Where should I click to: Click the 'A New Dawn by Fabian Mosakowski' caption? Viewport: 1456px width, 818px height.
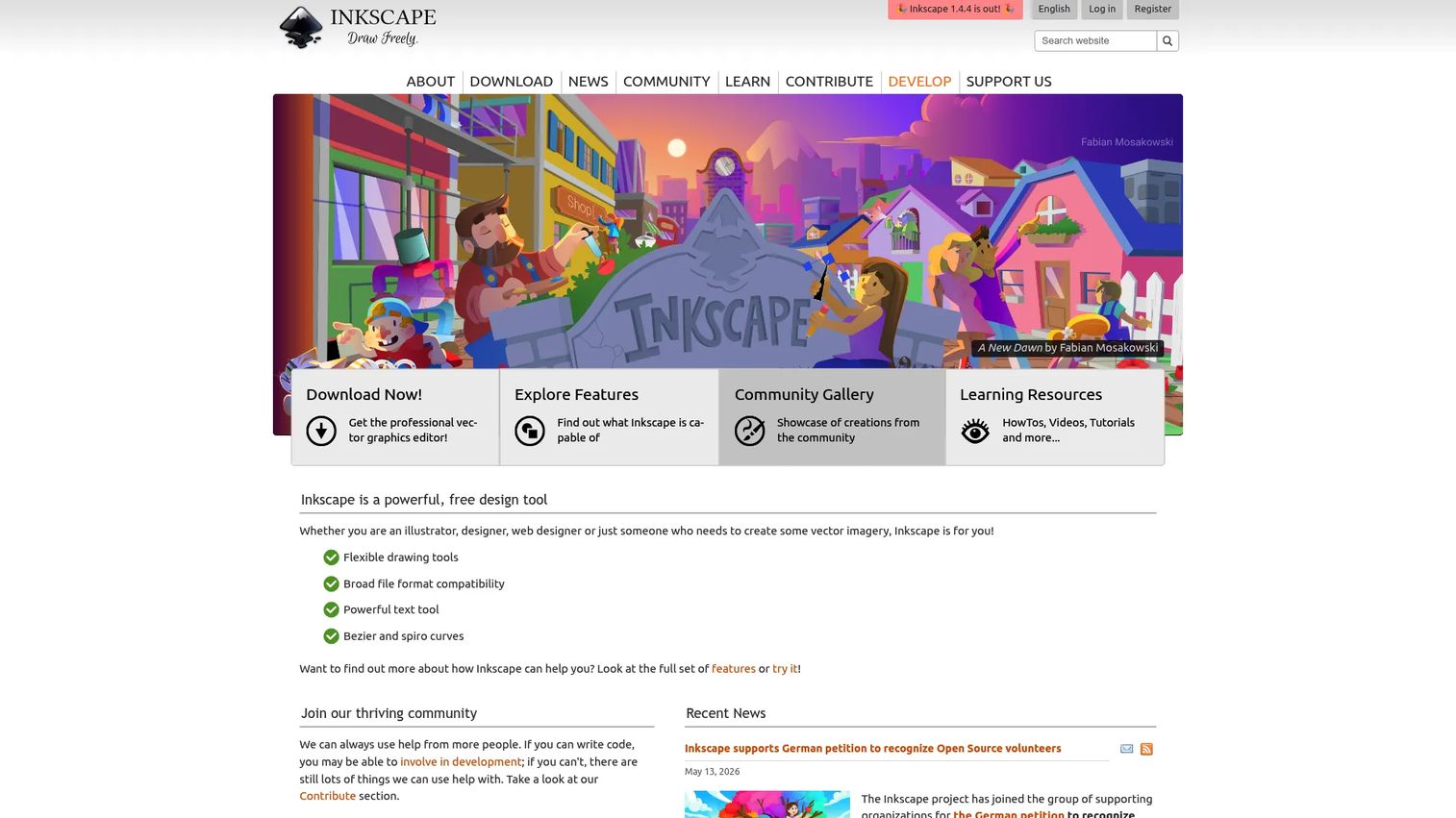click(1067, 348)
